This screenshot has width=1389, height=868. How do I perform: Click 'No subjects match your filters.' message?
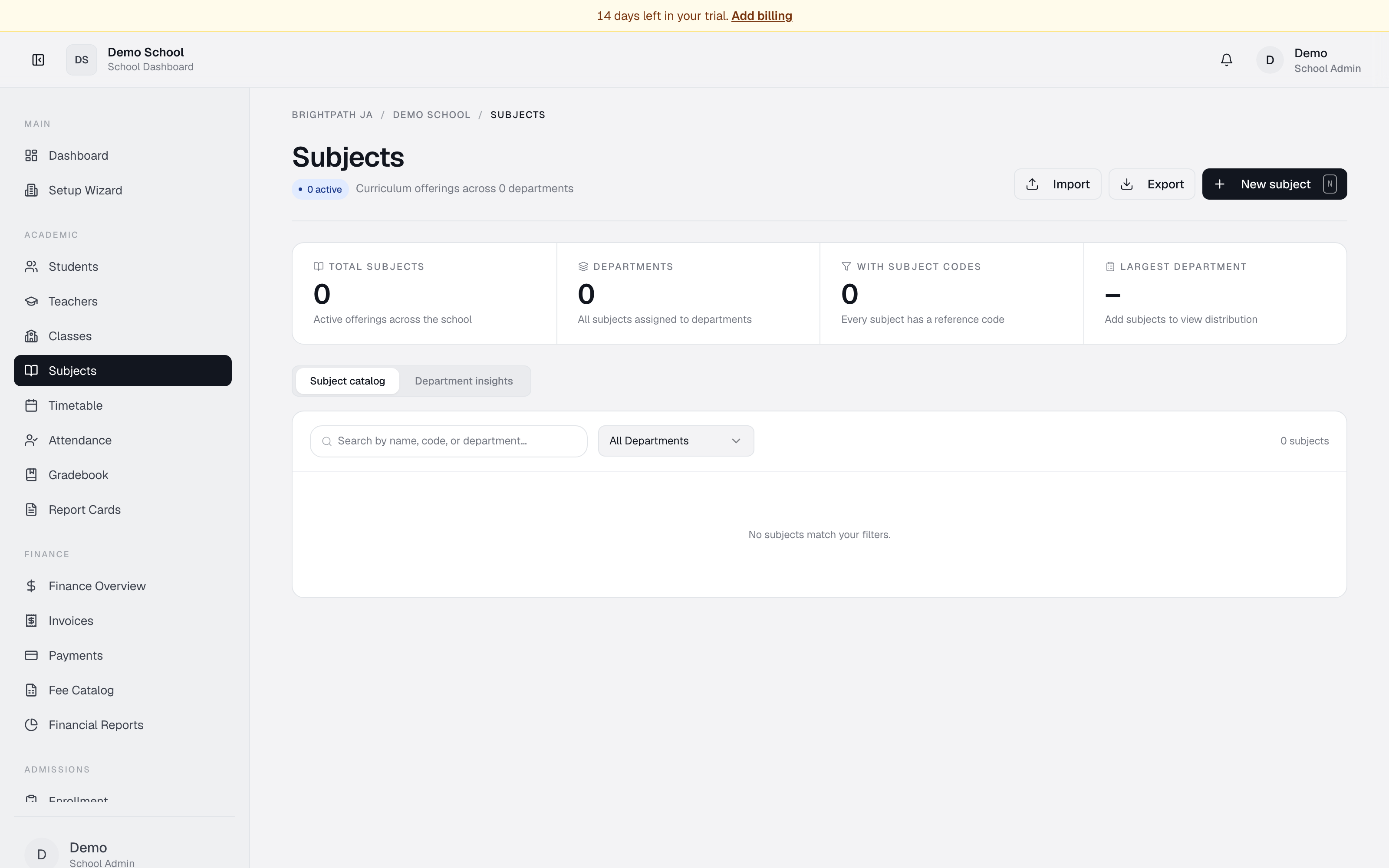(x=819, y=534)
